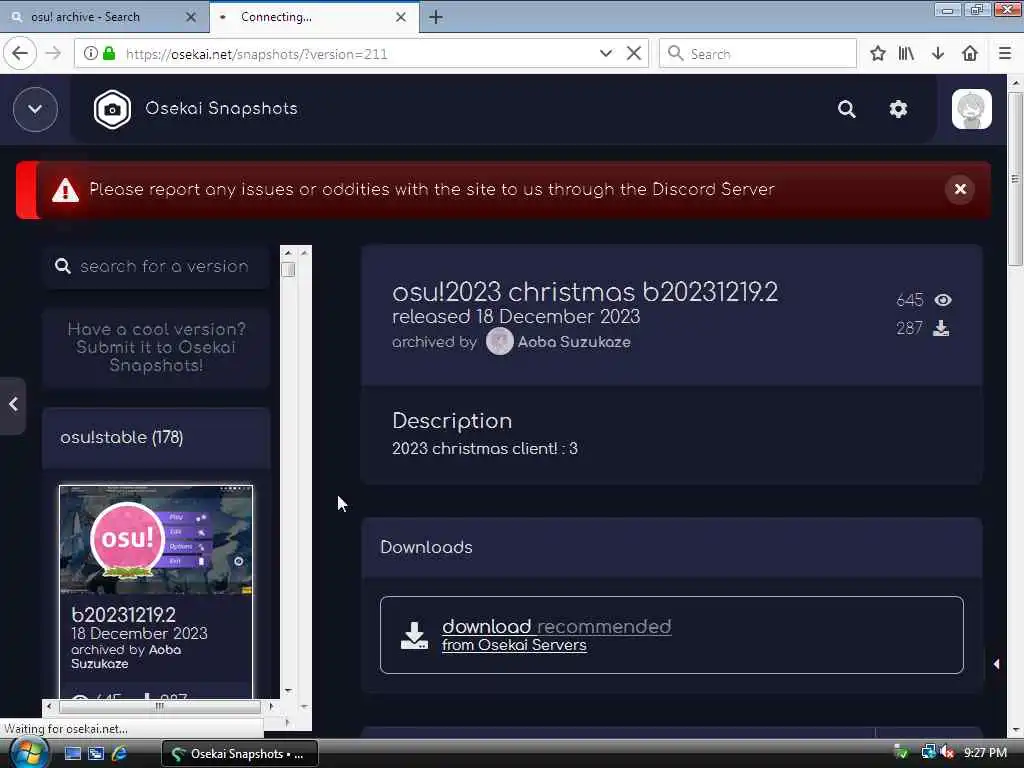Click the warning triangle icon in alert
Viewport: 1024px width, 768px height.
65,190
